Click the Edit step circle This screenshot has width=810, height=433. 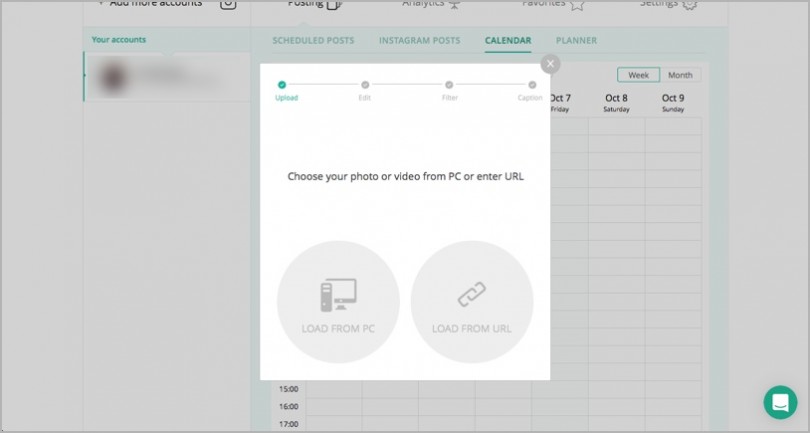[x=365, y=85]
